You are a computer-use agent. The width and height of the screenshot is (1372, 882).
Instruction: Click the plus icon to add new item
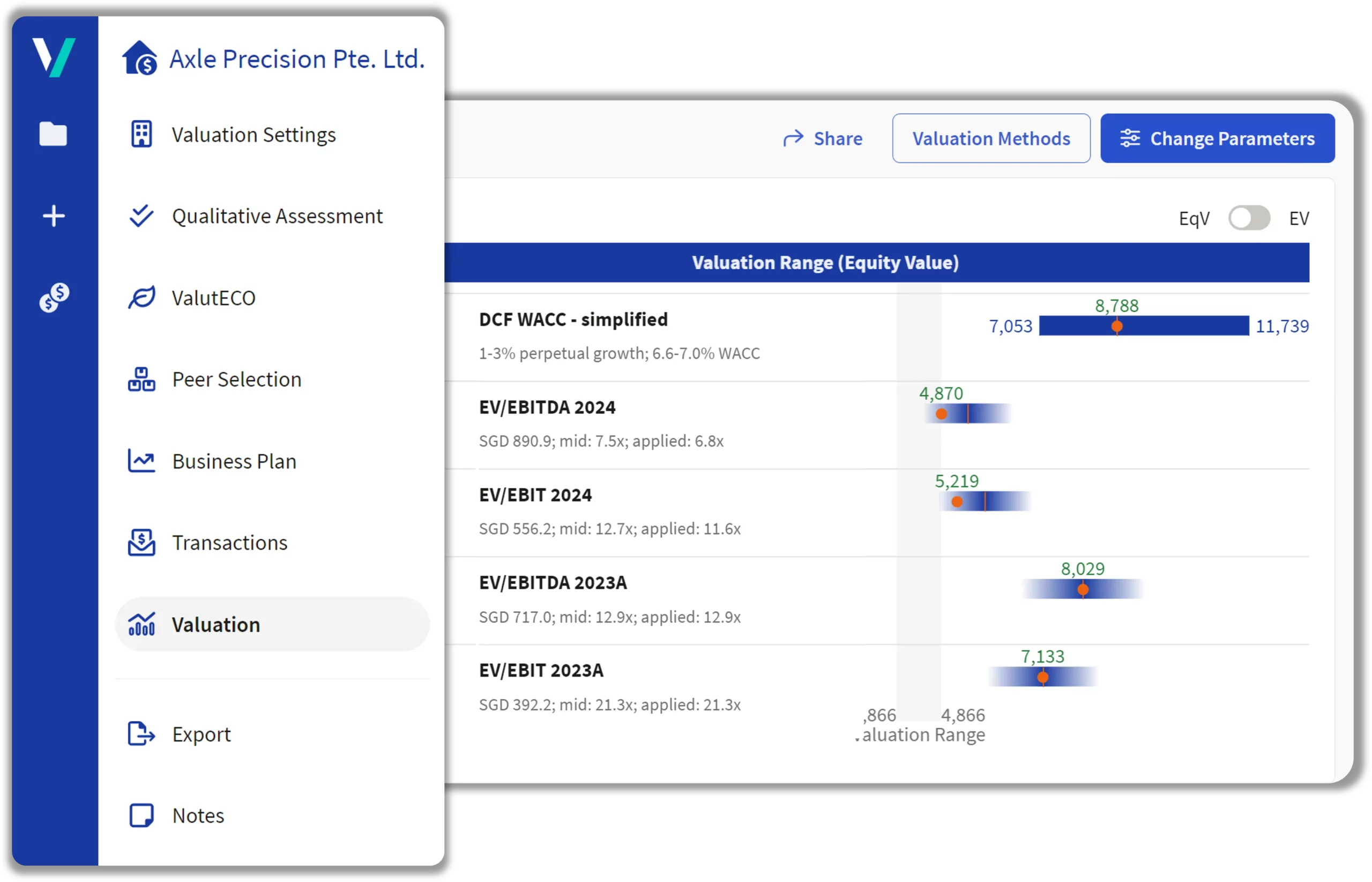coord(54,216)
